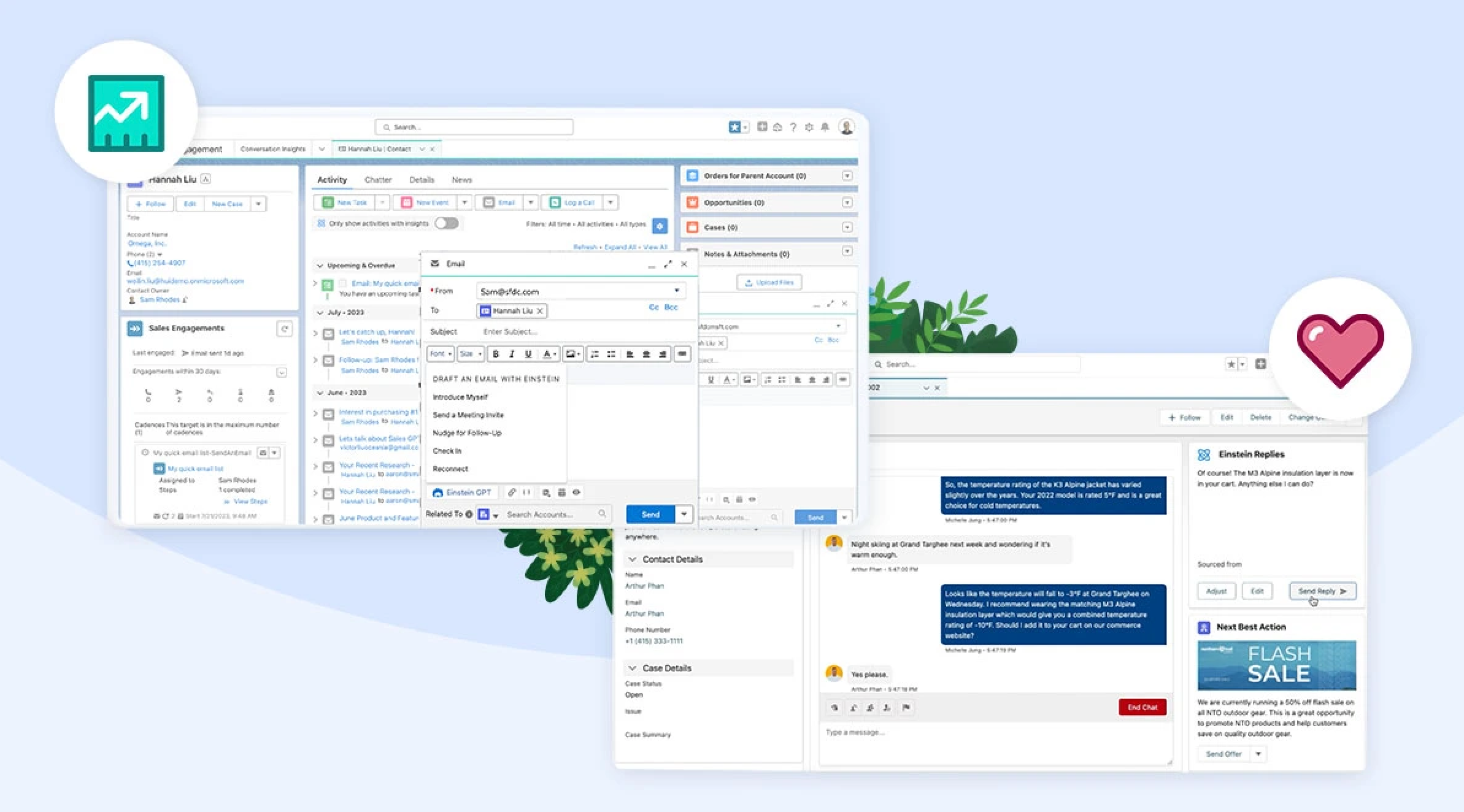The width and height of the screenshot is (1464, 812).
Task: Select Nudge for Follow-Up menu option
Action: pyautogui.click(x=467, y=433)
